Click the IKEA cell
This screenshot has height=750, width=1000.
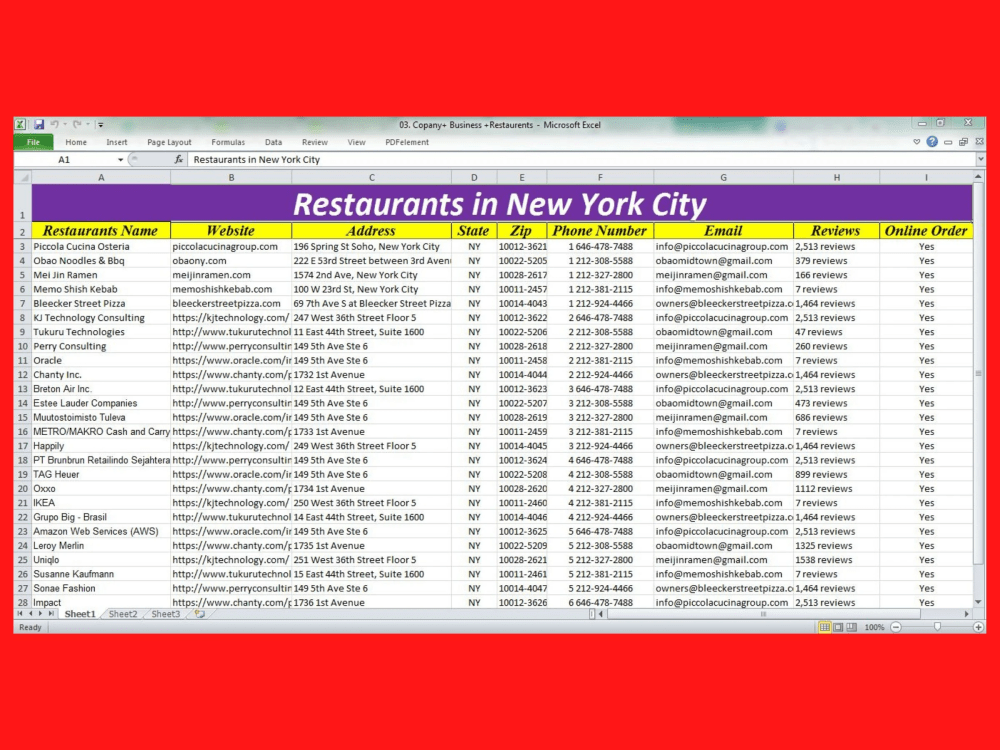(x=101, y=503)
